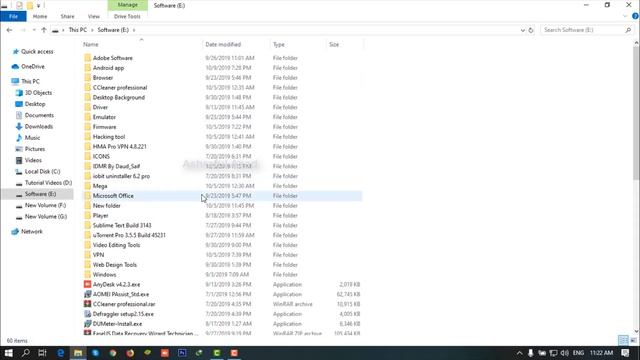The image size is (640, 360).
Task: Open Photoshop from the taskbar
Action: coord(182,353)
